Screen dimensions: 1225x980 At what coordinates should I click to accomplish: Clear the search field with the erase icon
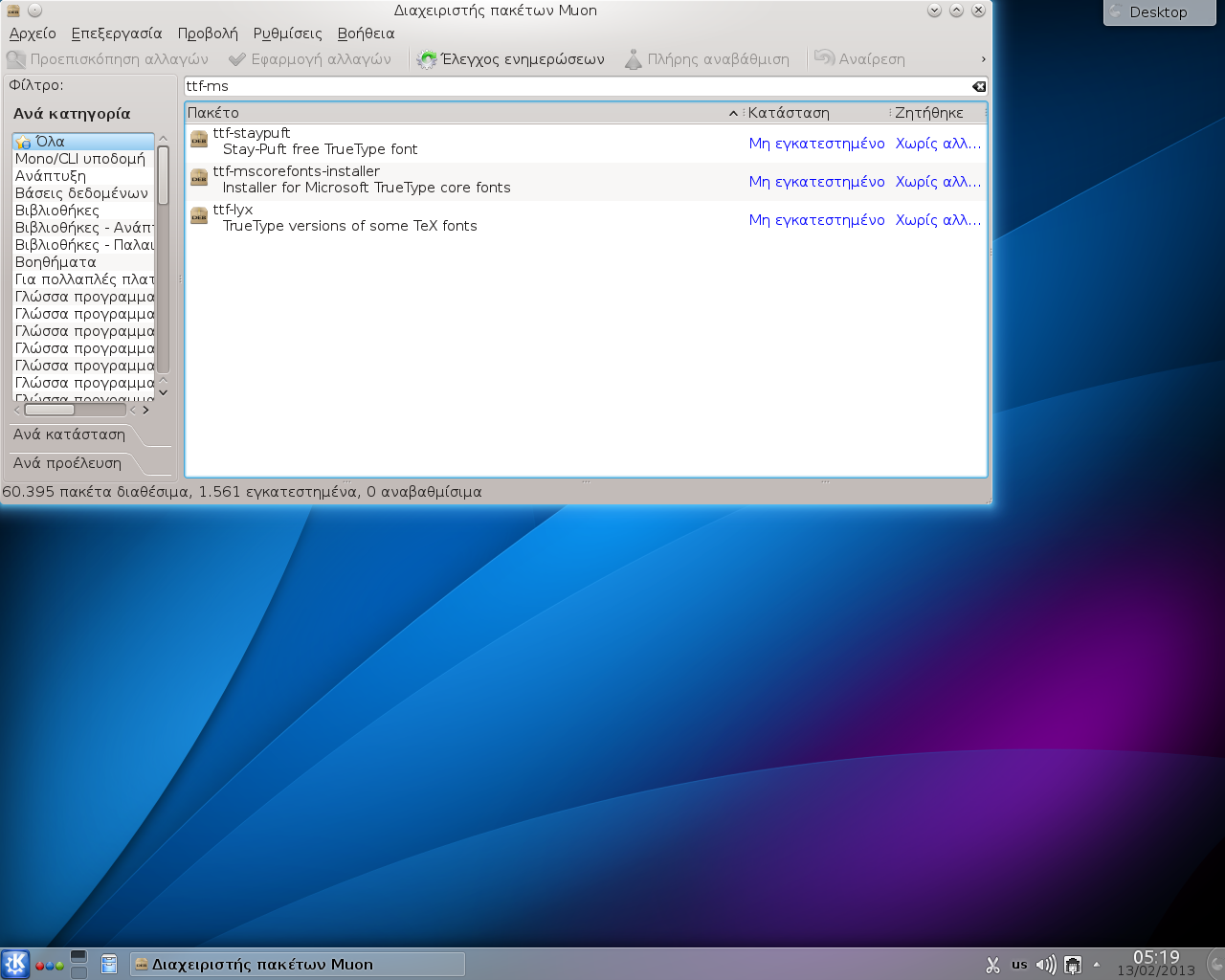coord(978,86)
